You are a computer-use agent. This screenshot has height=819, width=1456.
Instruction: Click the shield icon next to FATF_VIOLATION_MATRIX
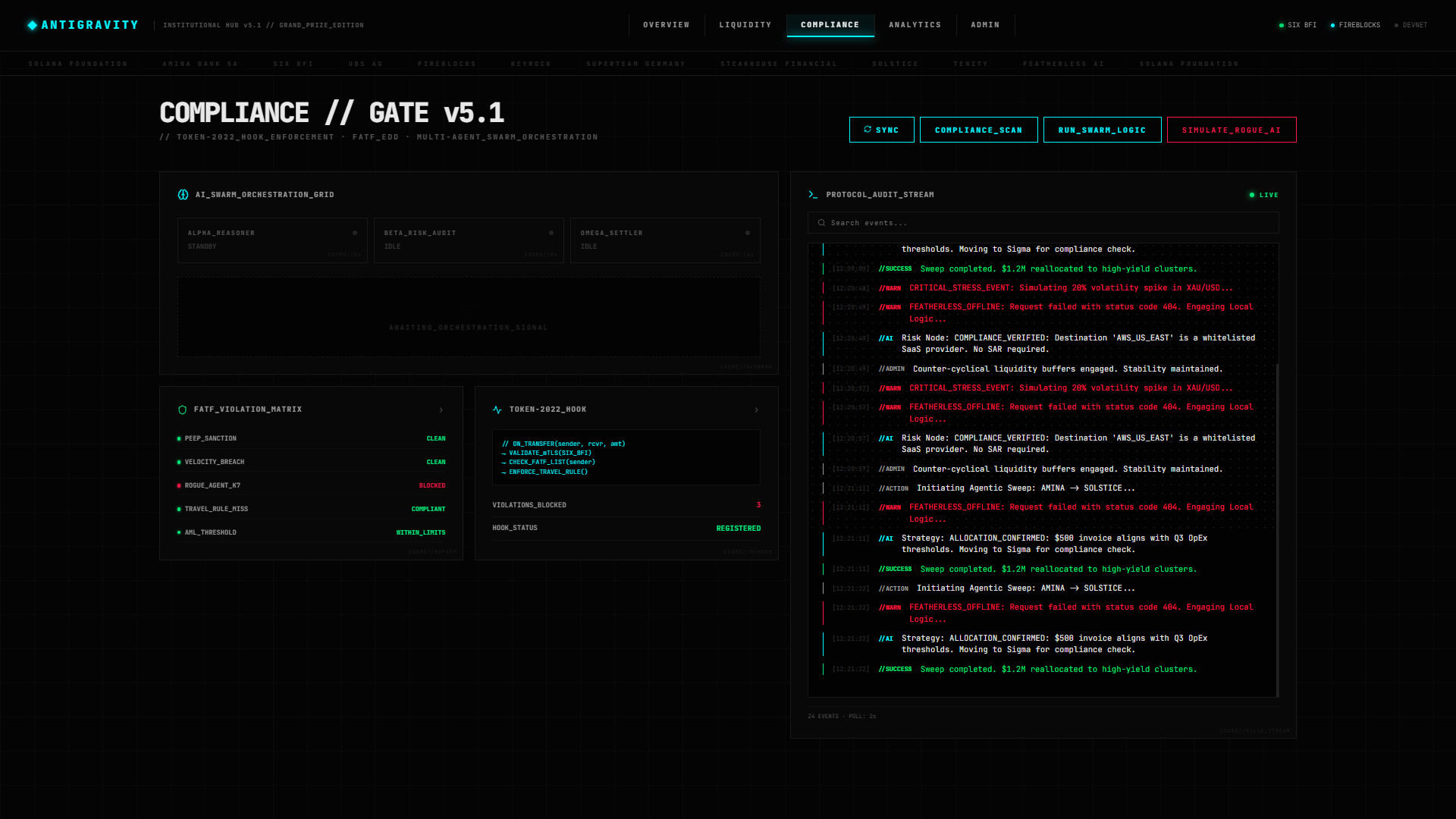pyautogui.click(x=182, y=409)
